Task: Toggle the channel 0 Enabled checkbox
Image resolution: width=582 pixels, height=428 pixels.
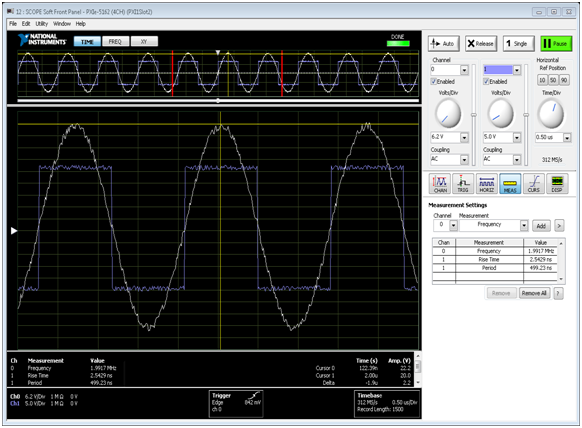Action: (x=434, y=81)
